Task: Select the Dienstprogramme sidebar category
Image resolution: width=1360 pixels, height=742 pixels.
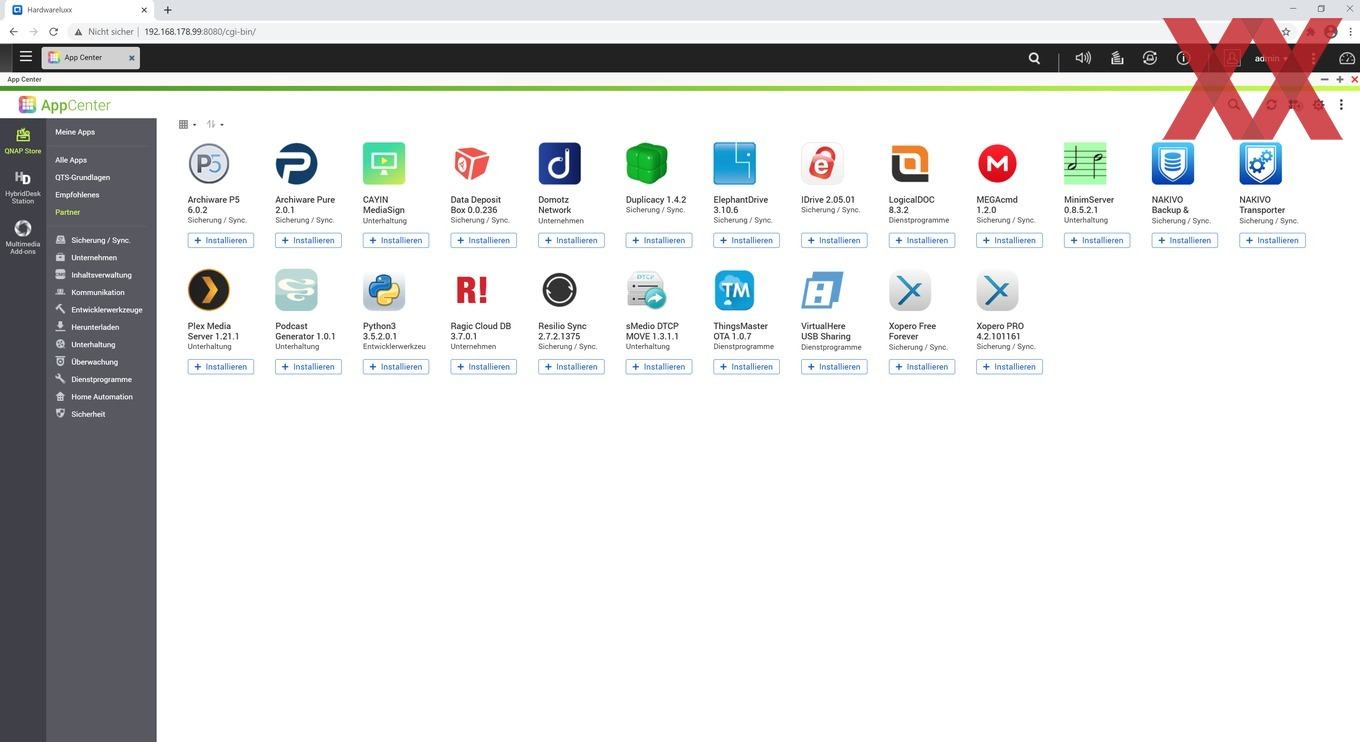Action: tap(101, 380)
